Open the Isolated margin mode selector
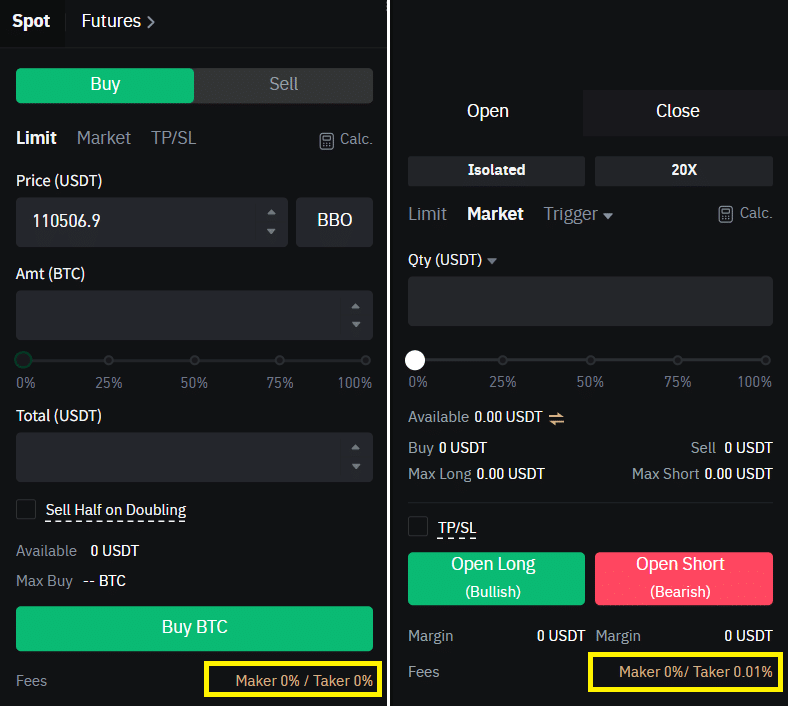 tap(497, 171)
